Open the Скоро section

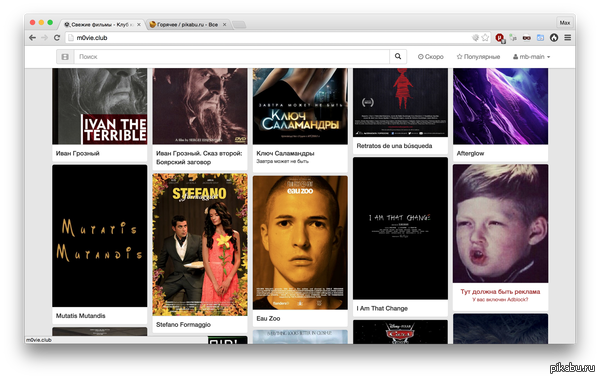coord(431,57)
